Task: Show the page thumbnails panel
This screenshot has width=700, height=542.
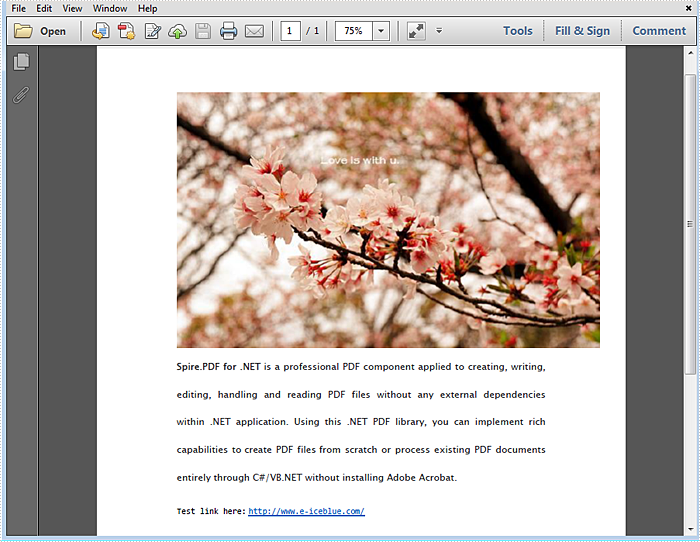Action: pyautogui.click(x=21, y=62)
